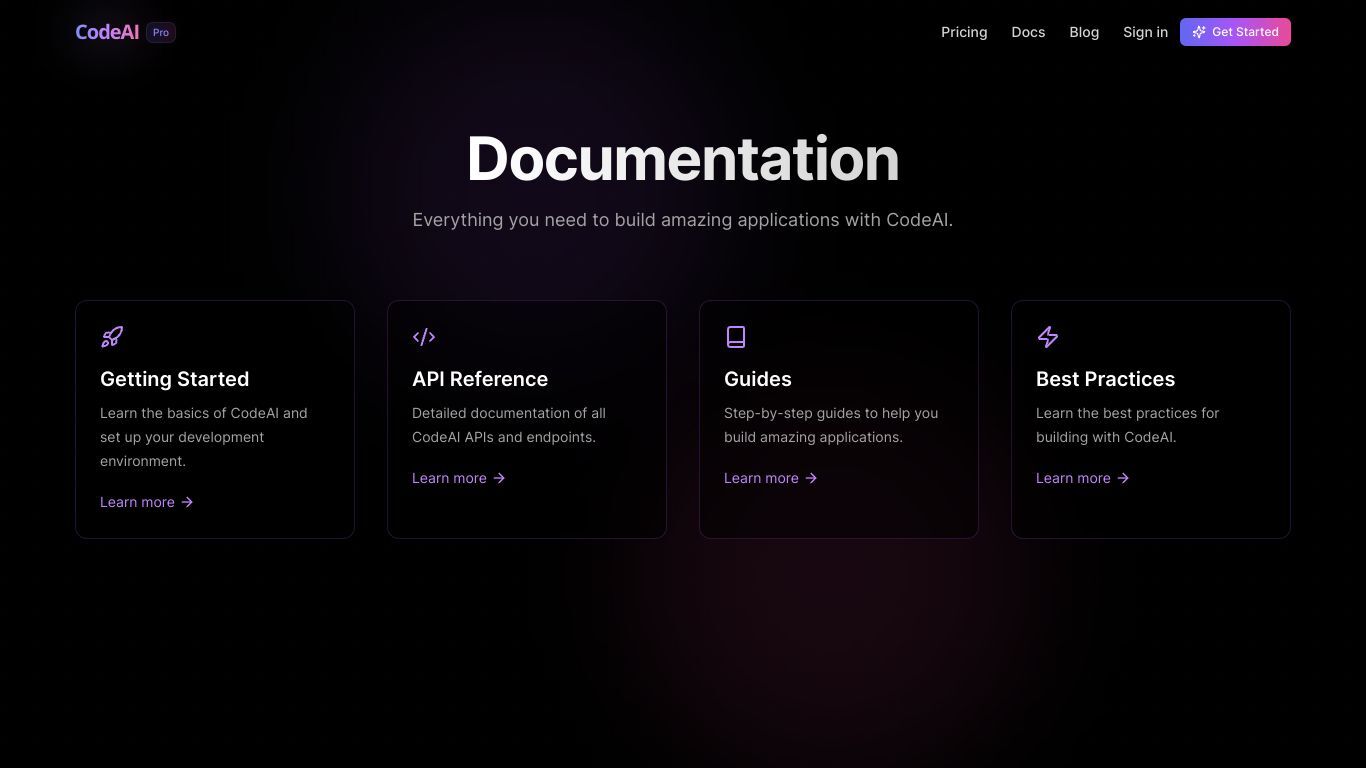Open Learn more under Getting Started
Image resolution: width=1366 pixels, height=768 pixels.
click(x=137, y=502)
